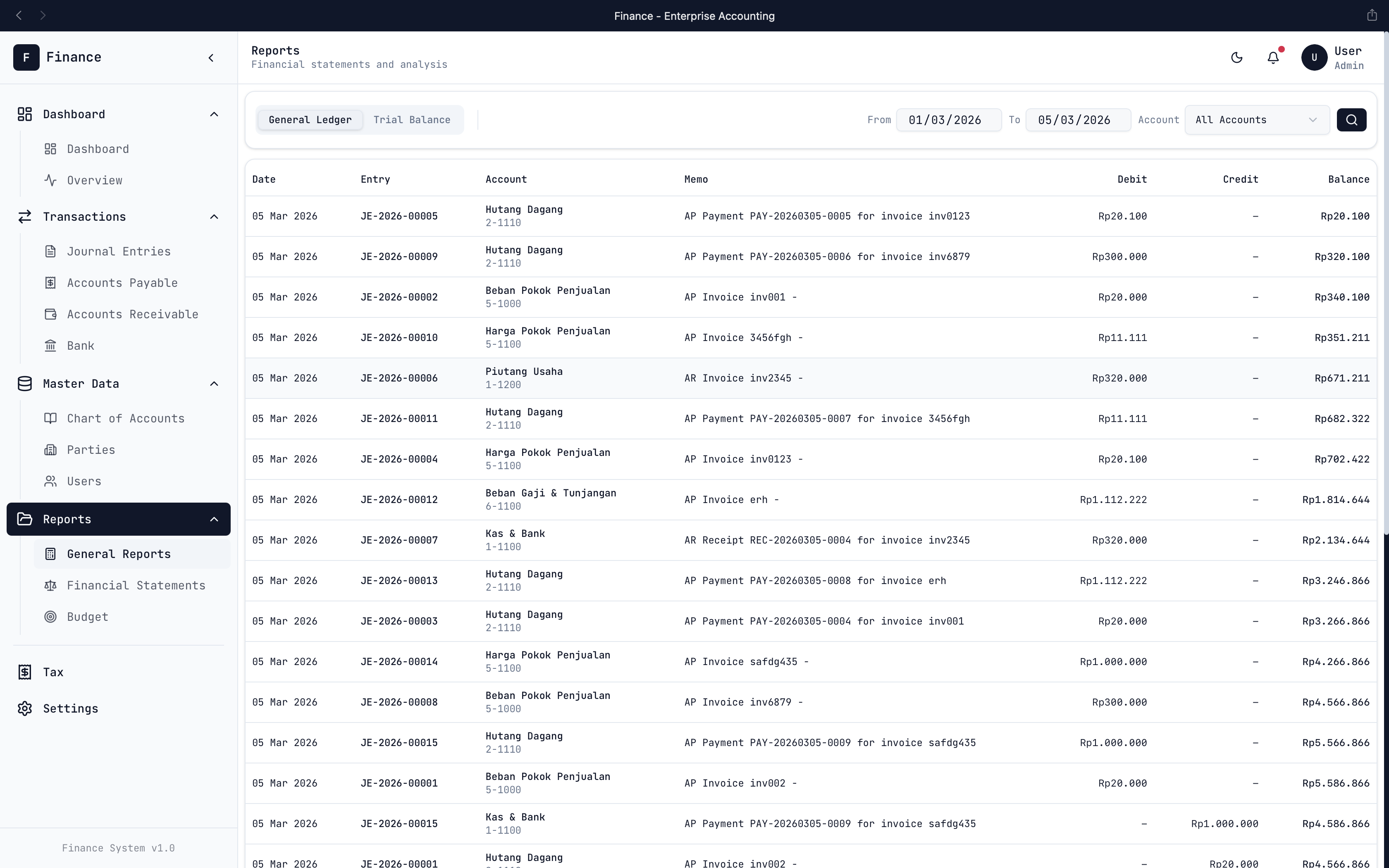The height and width of the screenshot is (868, 1389).
Task: Click the user avatar circle
Action: click(1314, 57)
